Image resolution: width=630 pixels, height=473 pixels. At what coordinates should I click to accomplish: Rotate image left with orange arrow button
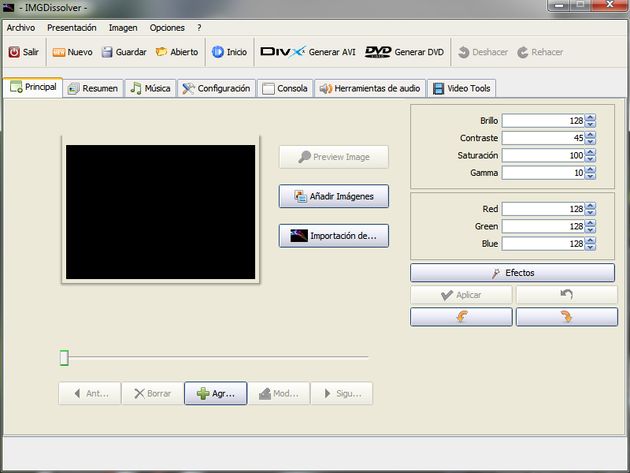[461, 317]
